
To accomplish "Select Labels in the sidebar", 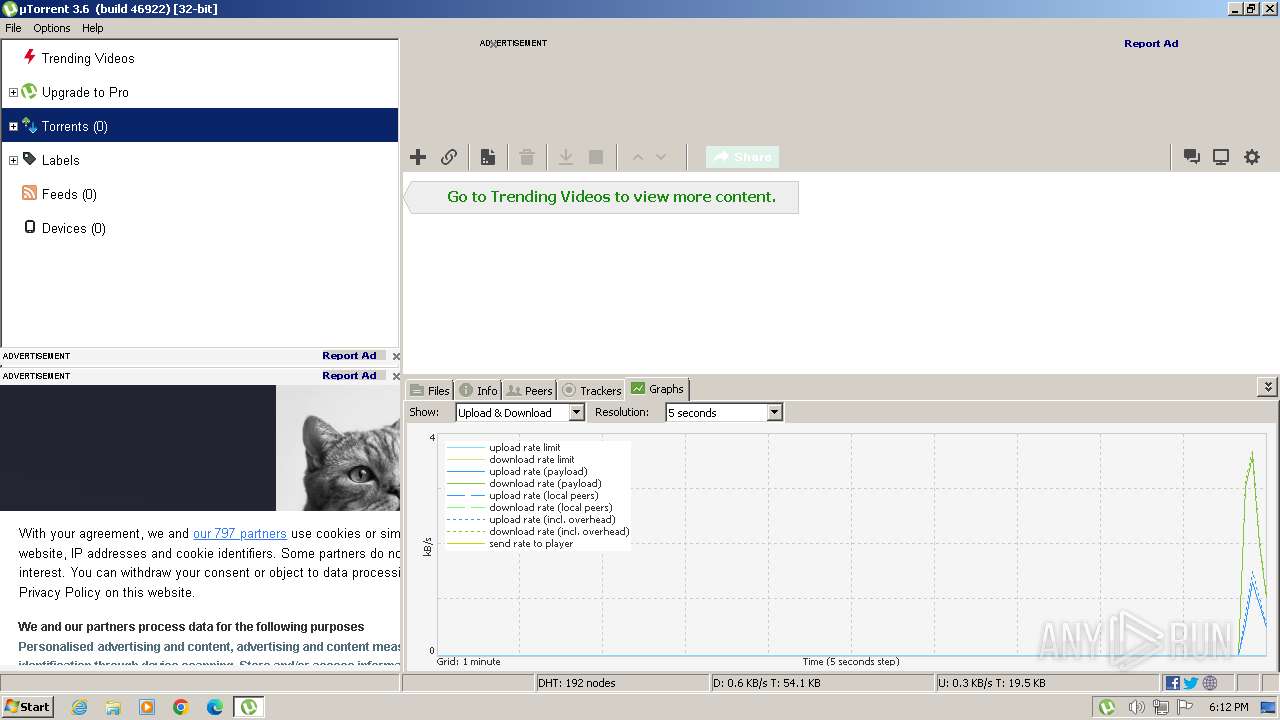I will coord(60,160).
